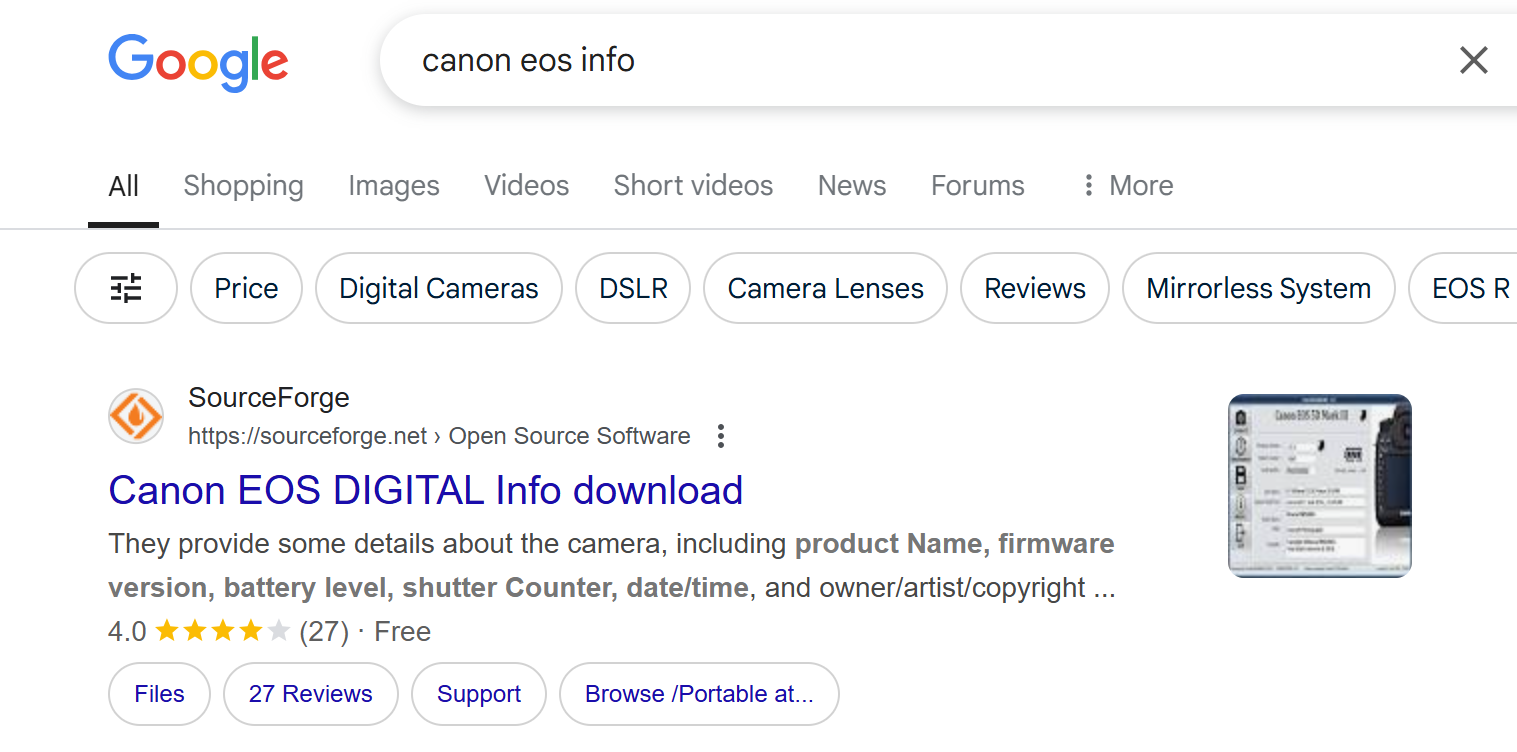Switch to the Images tab
1517x752 pixels.
click(393, 186)
